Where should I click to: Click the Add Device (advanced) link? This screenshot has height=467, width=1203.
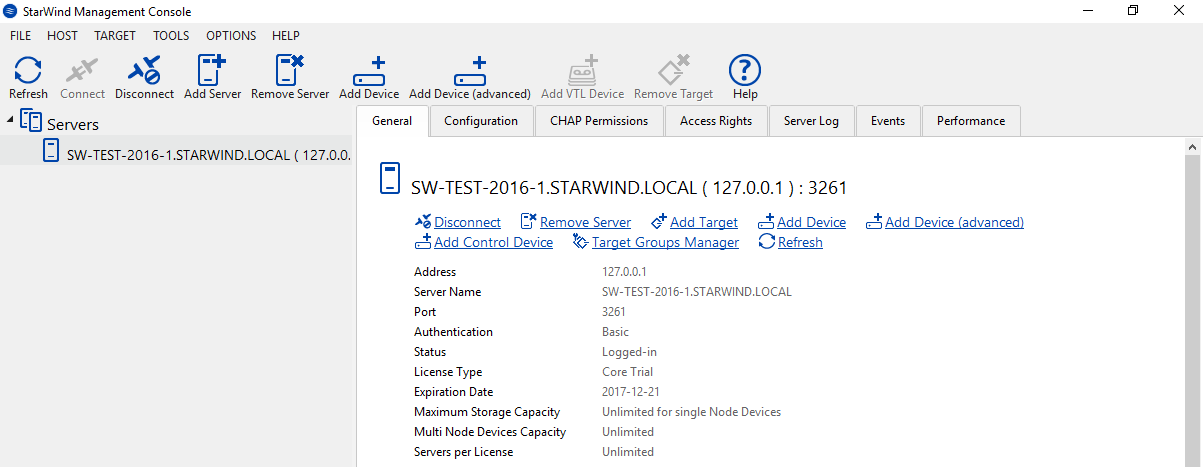click(954, 222)
